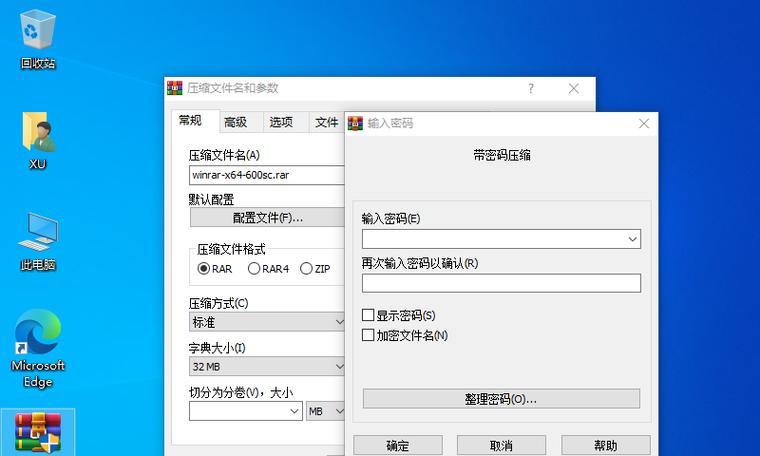This screenshot has width=760, height=456.
Task: Select the WinRAR installer desktop icon
Action: tap(38, 432)
